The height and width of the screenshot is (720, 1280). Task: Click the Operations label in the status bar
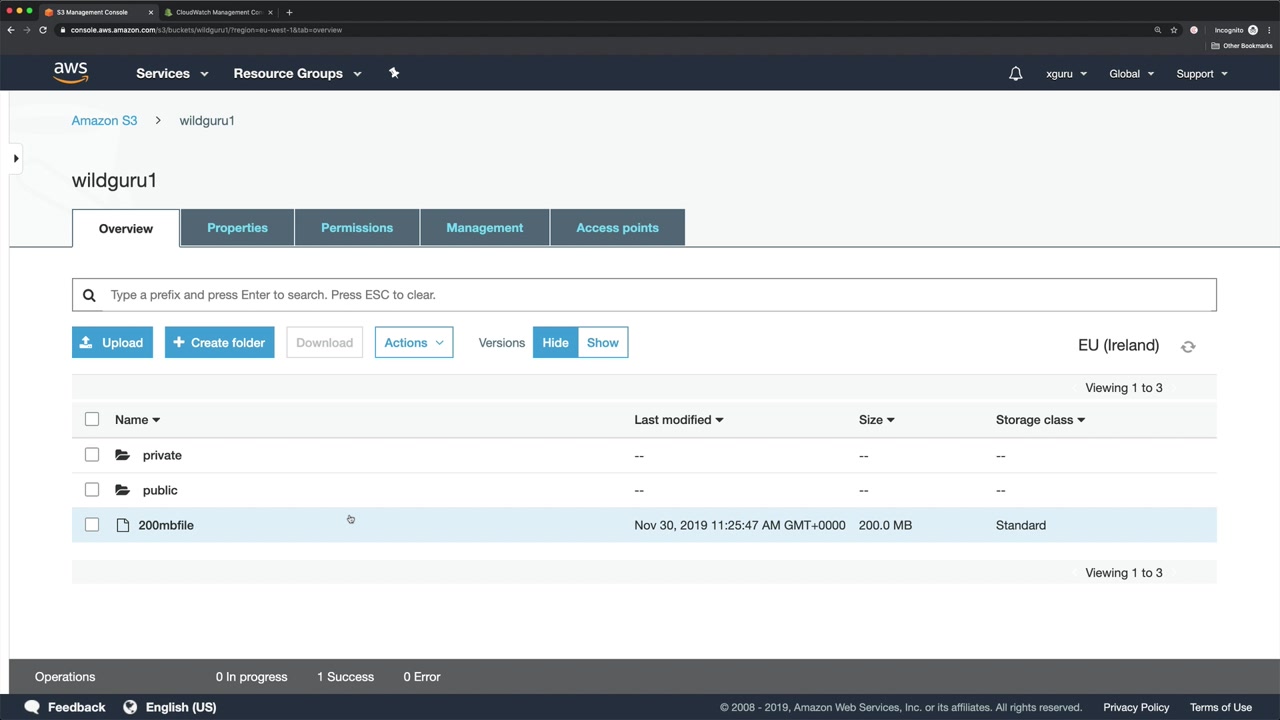(x=65, y=677)
